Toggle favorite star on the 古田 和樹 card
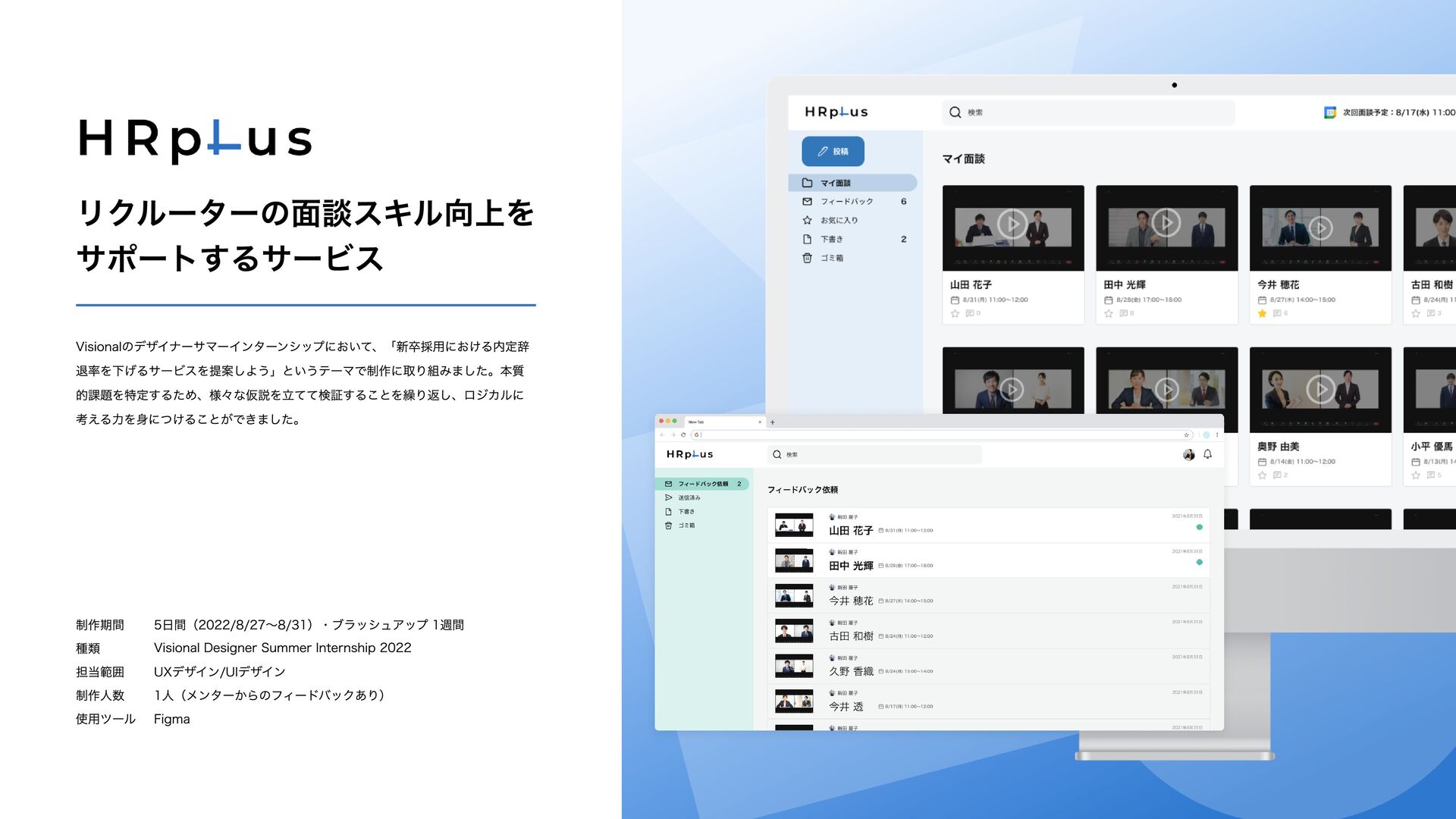 [1416, 313]
